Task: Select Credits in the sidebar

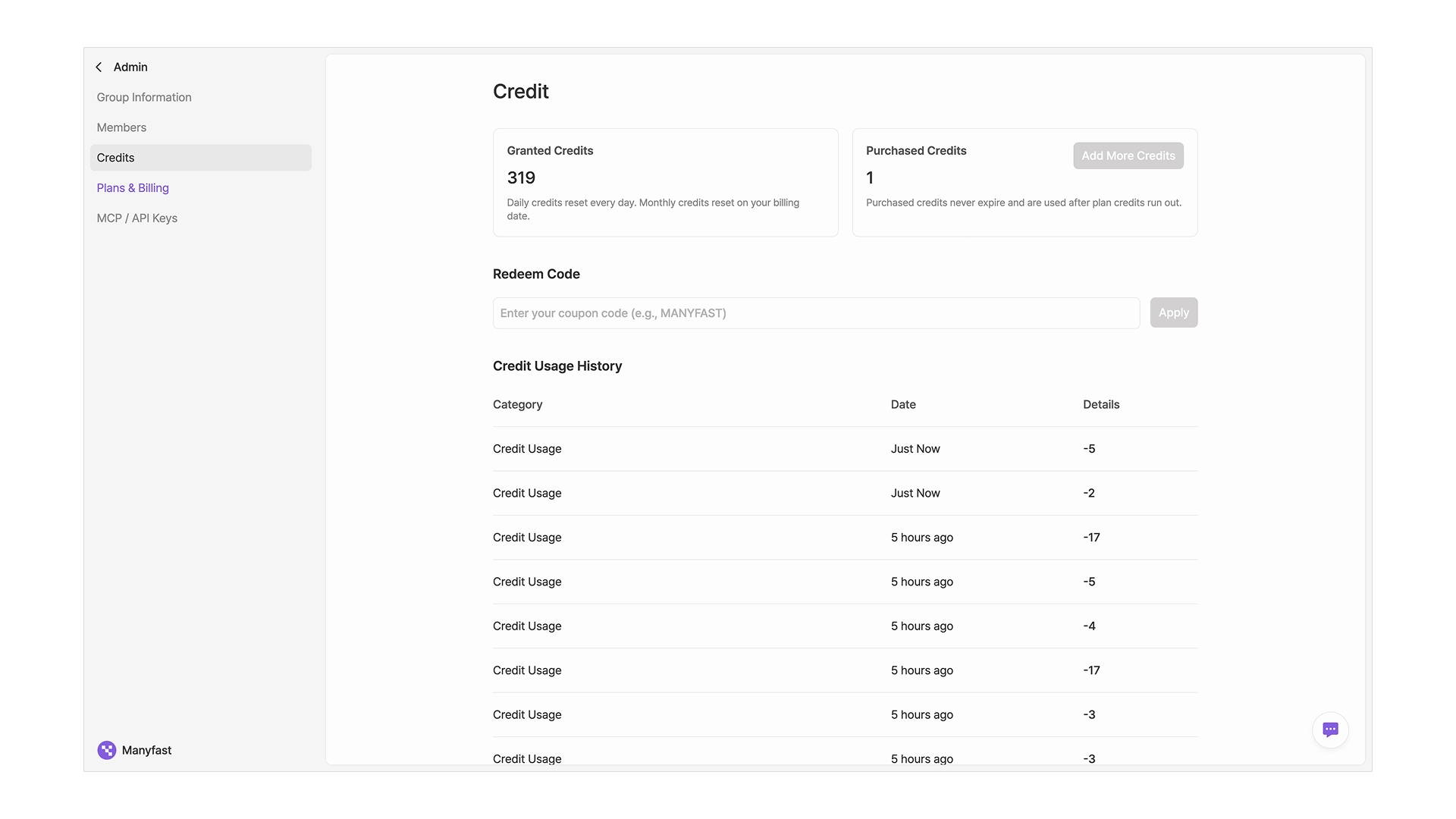Action: pyautogui.click(x=115, y=158)
